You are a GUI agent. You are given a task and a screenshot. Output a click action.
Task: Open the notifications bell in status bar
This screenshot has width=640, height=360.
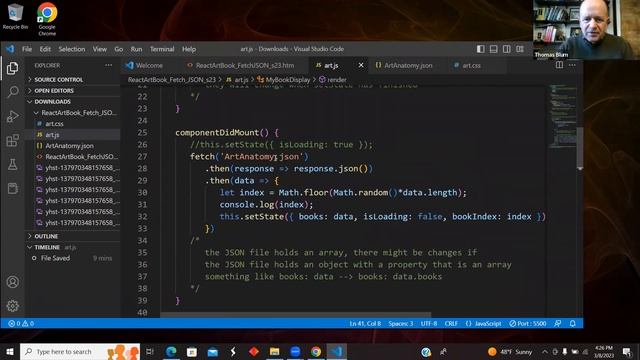[573, 324]
